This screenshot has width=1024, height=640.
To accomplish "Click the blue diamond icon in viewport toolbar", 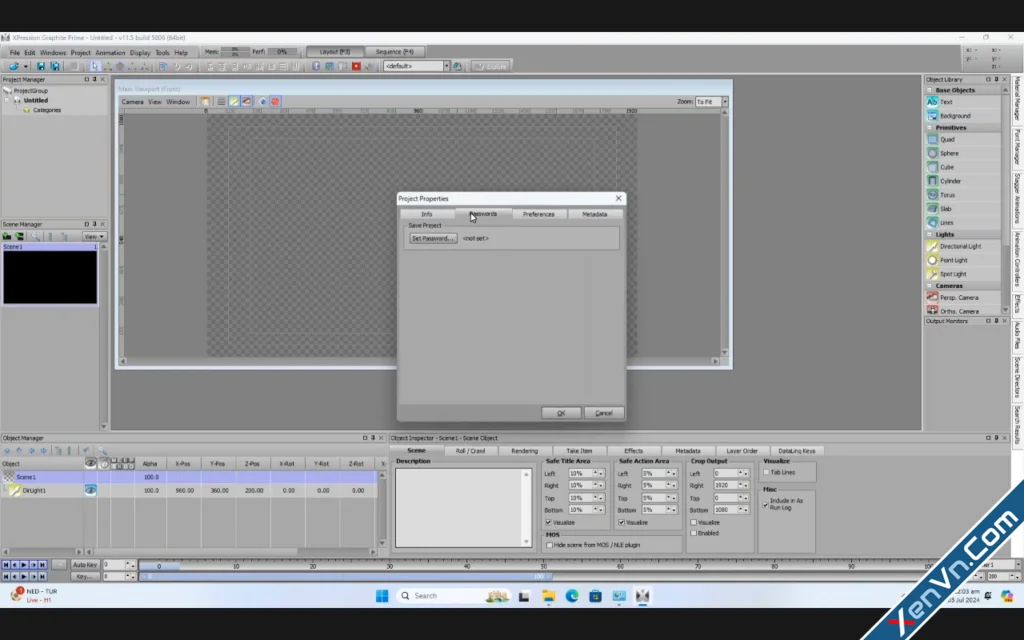I will point(263,101).
